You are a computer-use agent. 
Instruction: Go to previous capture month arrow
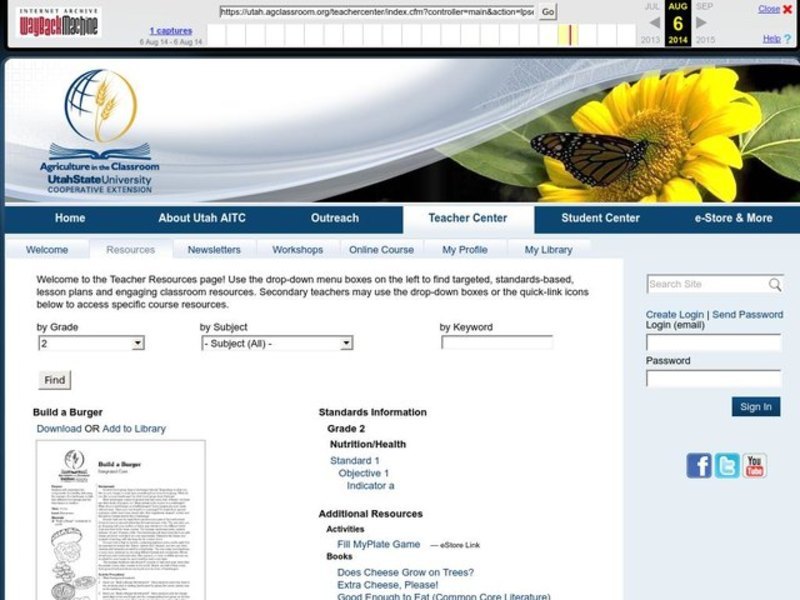pos(654,22)
